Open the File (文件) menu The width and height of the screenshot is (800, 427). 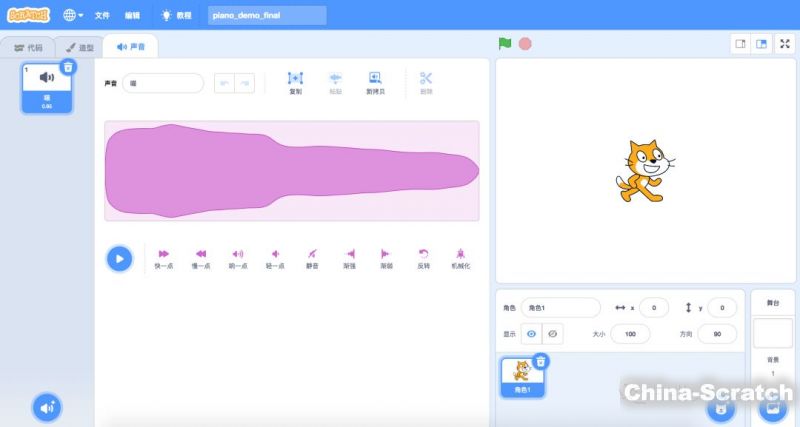point(102,16)
